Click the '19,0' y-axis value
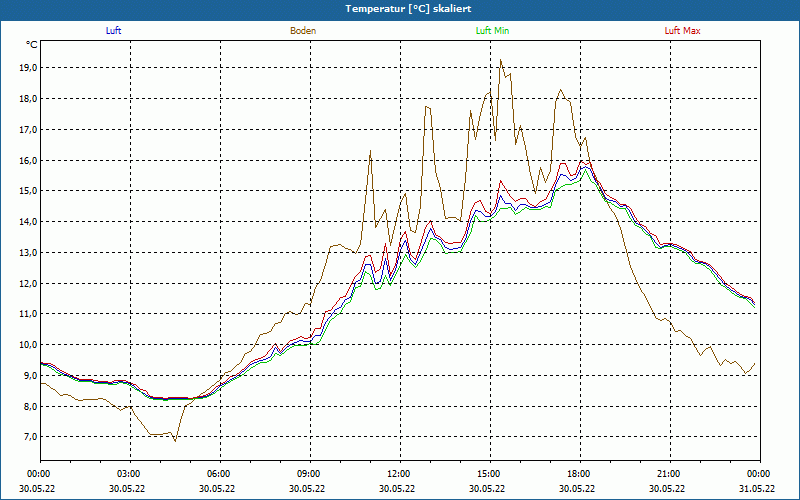This screenshot has height=500, width=800. (28, 68)
